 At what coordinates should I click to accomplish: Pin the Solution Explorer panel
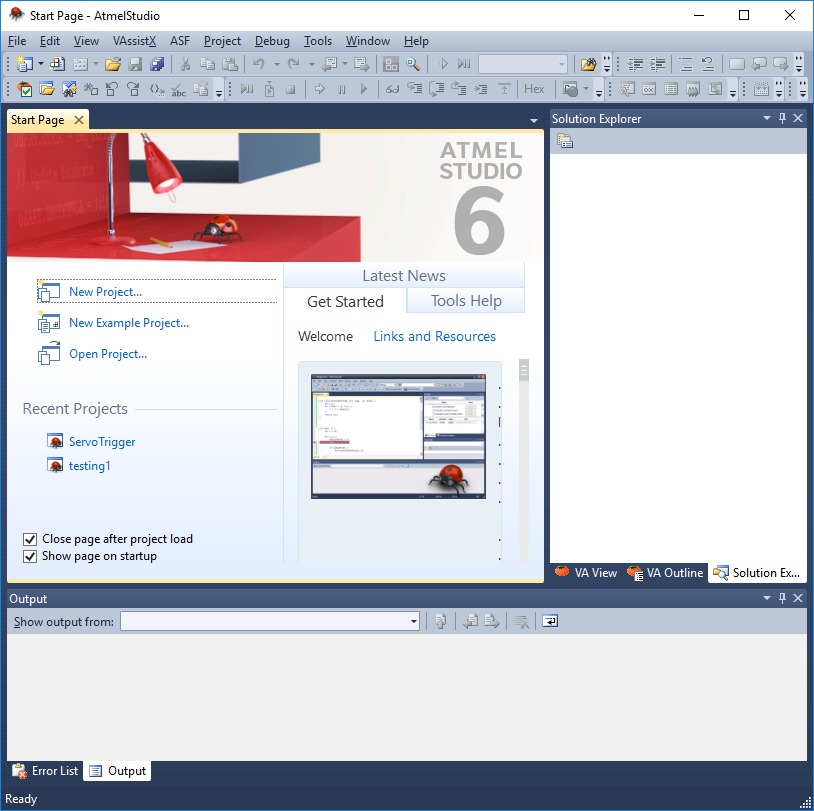(x=782, y=118)
